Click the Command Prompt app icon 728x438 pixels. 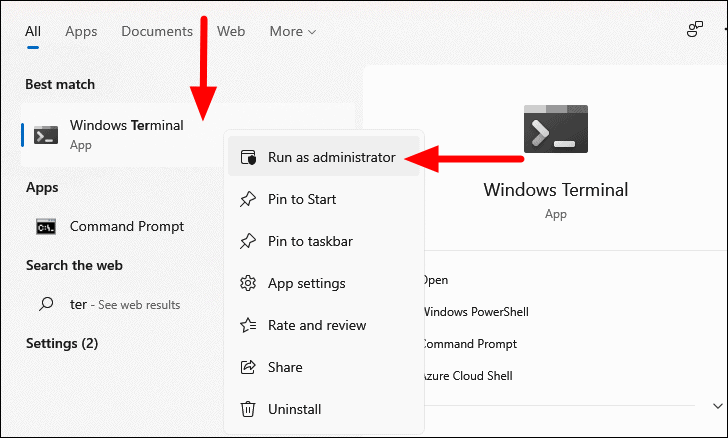coord(46,227)
